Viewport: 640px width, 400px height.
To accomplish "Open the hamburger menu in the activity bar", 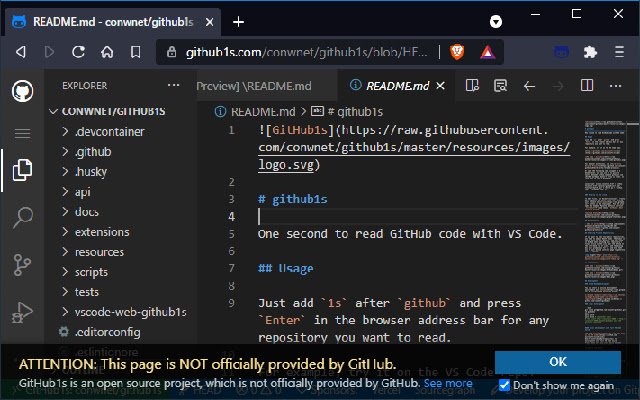I will [22, 133].
